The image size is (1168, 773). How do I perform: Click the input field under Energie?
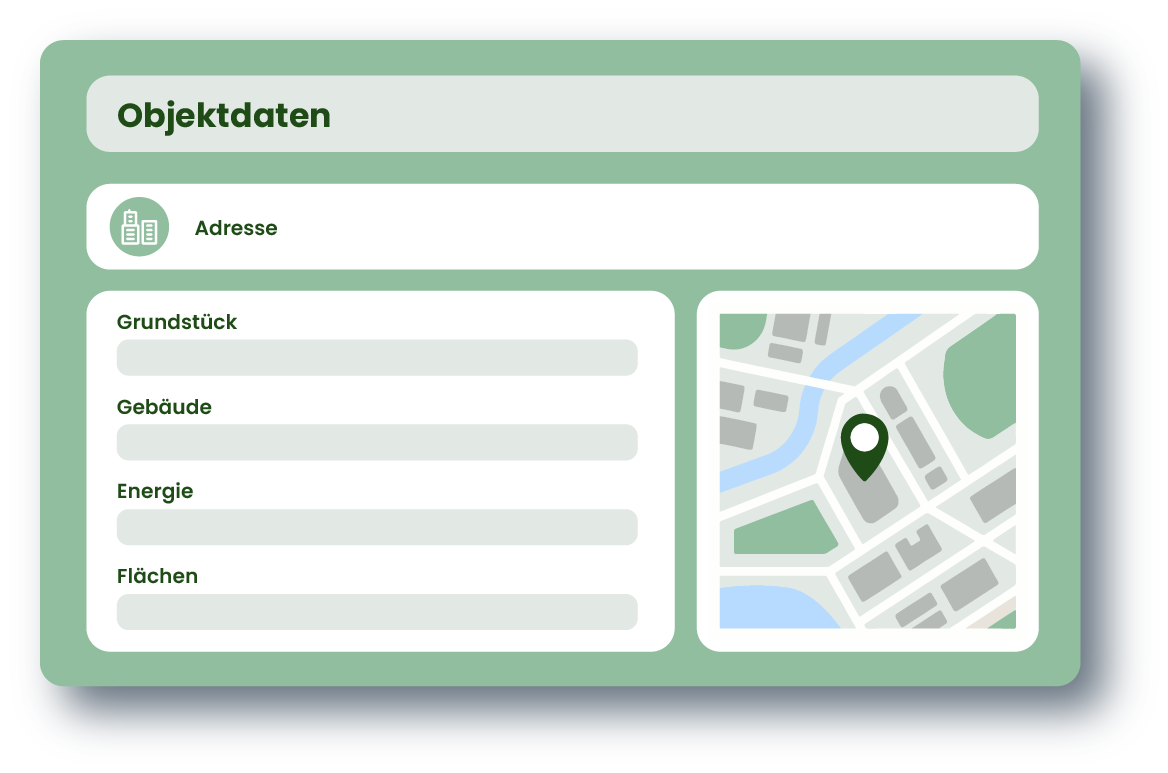377,527
